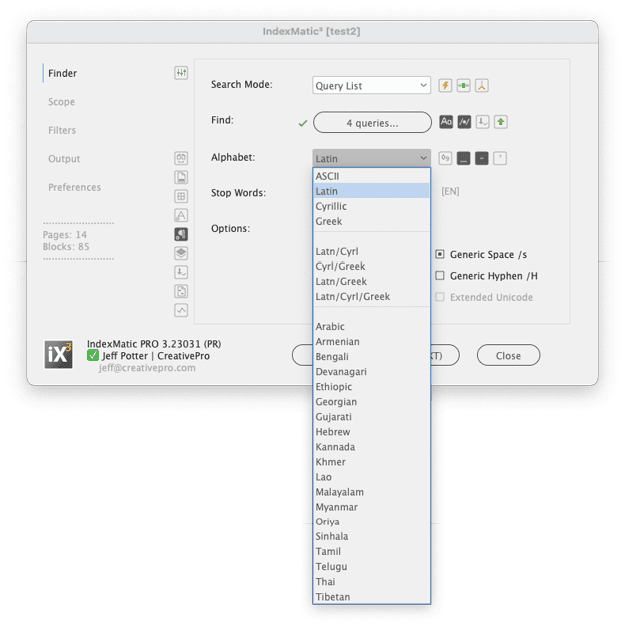The height and width of the screenshot is (626, 625).
Task: Click the iX3 IndexMatic logo icon
Action: (59, 355)
